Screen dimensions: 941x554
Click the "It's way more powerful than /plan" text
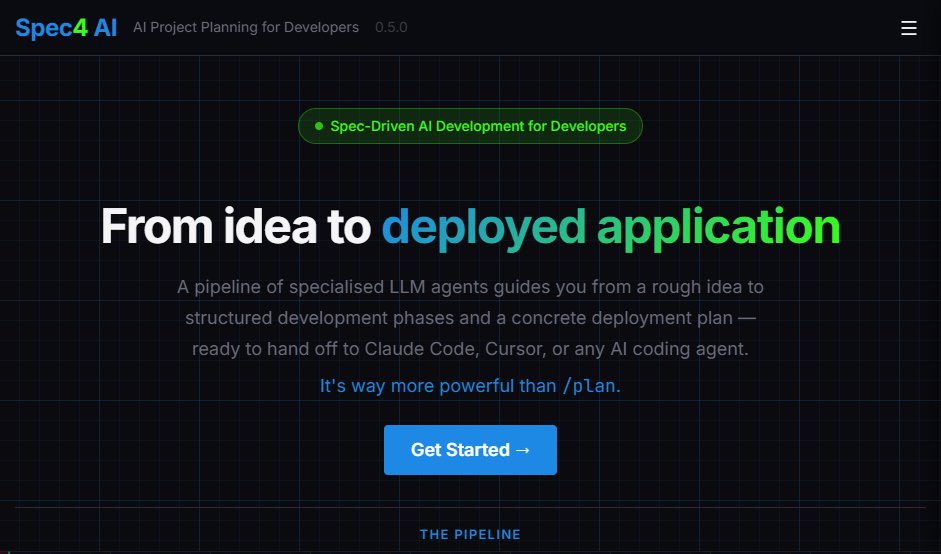(x=470, y=385)
